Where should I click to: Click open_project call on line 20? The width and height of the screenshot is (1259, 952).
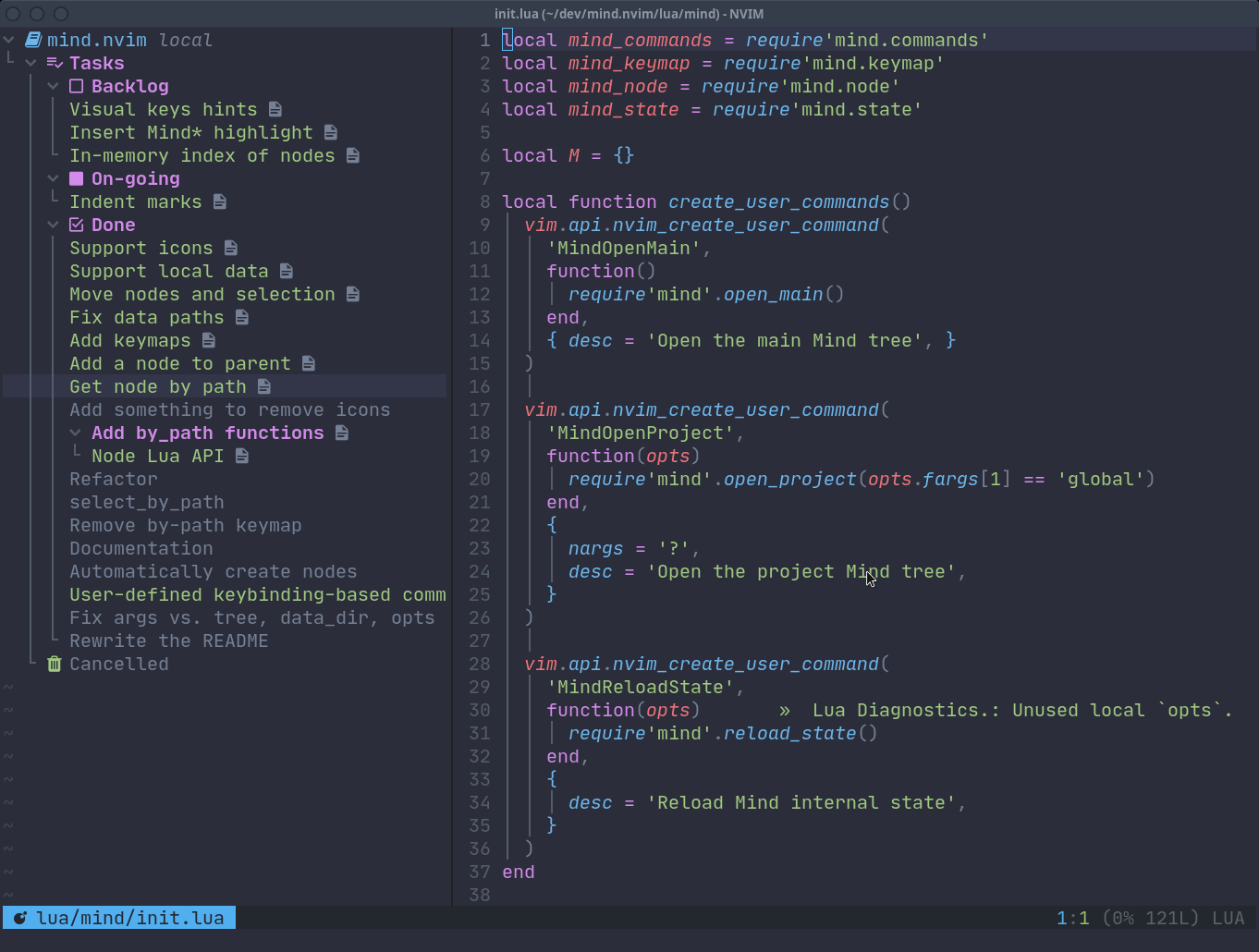click(790, 479)
